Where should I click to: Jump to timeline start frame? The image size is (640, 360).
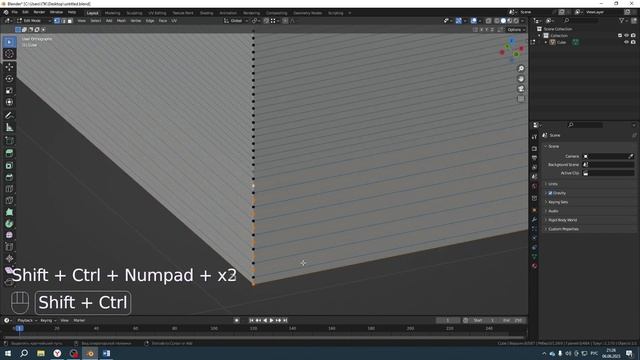tap(251, 320)
